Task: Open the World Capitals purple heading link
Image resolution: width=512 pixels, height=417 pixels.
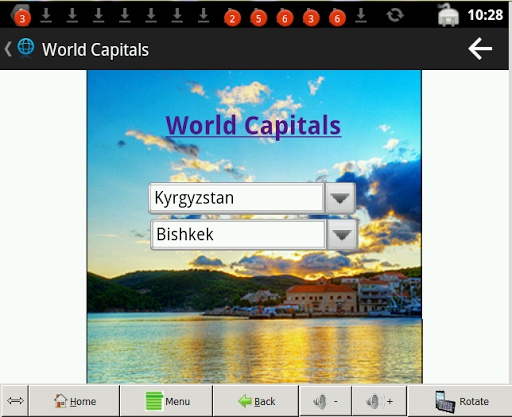Action: (253, 125)
